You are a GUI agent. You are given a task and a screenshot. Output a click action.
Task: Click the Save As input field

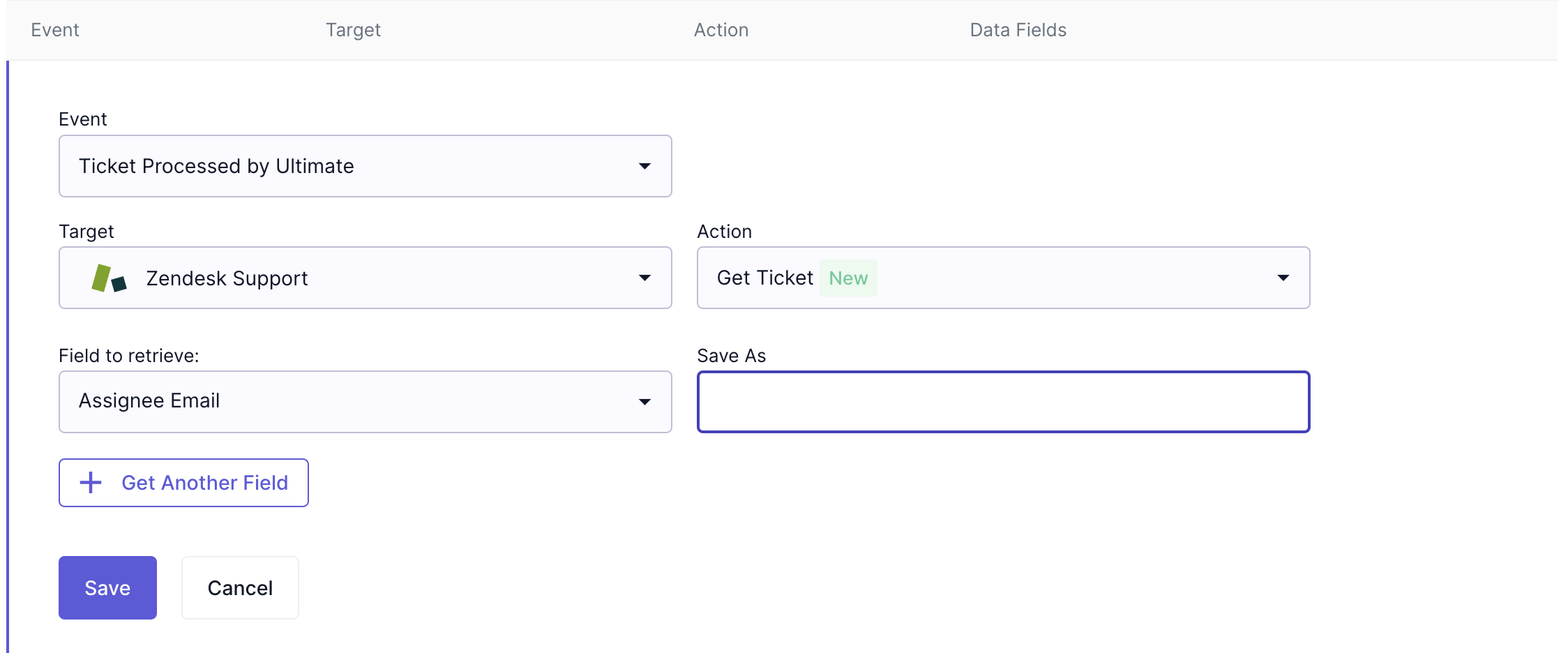click(1003, 402)
